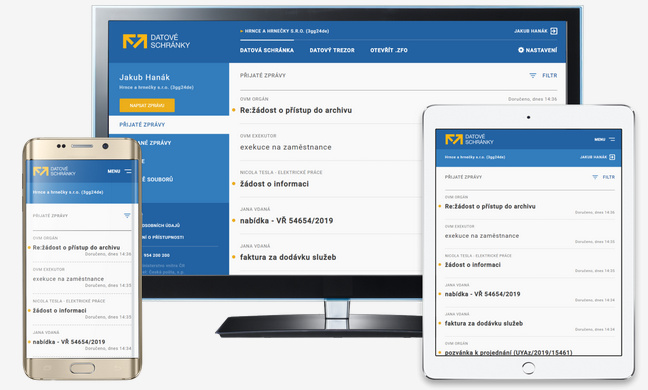
Task: Open Nastavení via the gear icon
Action: tap(521, 50)
